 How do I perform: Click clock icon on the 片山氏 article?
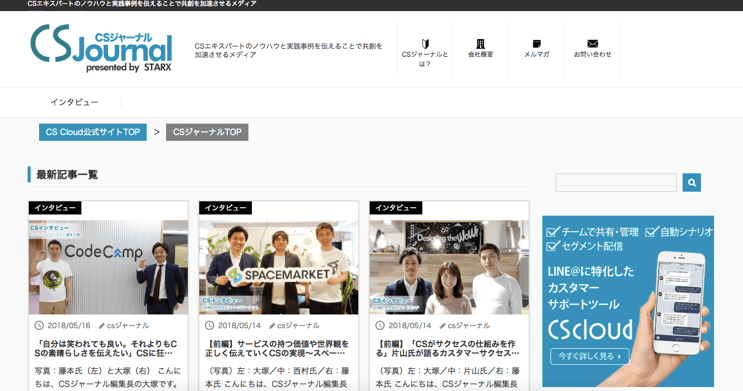click(x=380, y=326)
